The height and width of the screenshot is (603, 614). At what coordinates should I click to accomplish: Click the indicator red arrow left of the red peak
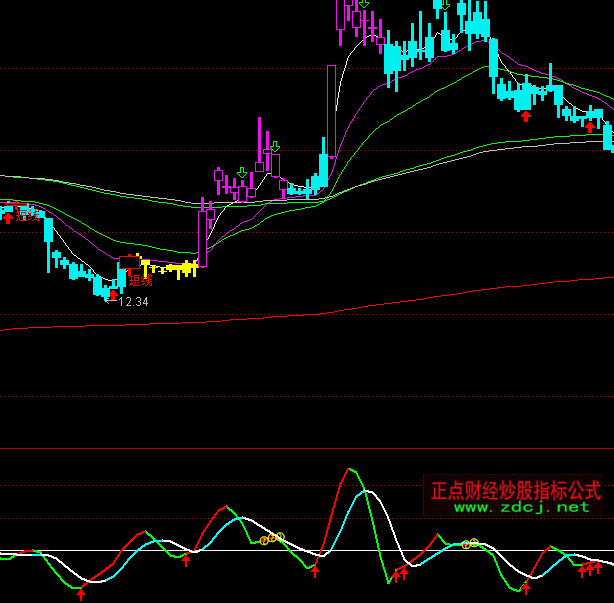pyautogui.click(x=315, y=570)
